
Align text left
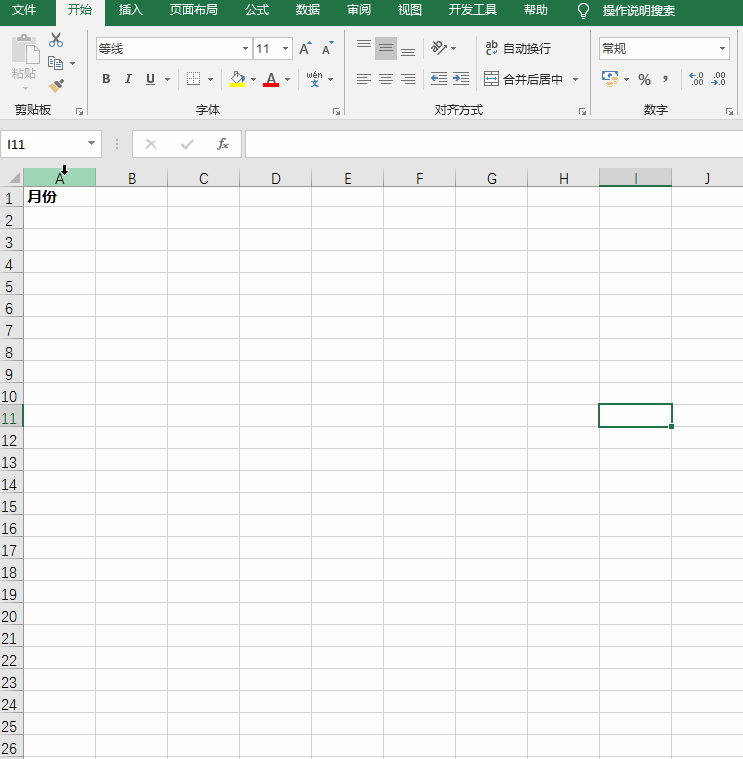click(364, 79)
